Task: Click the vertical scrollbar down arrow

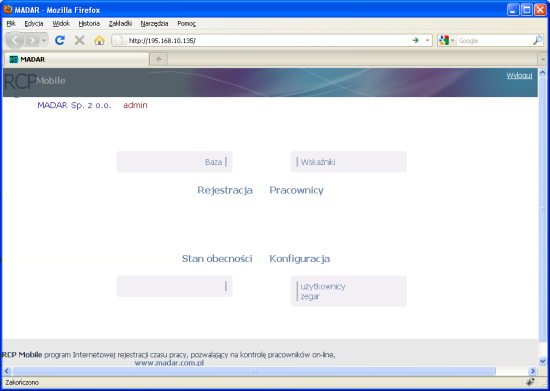Action: (543, 361)
